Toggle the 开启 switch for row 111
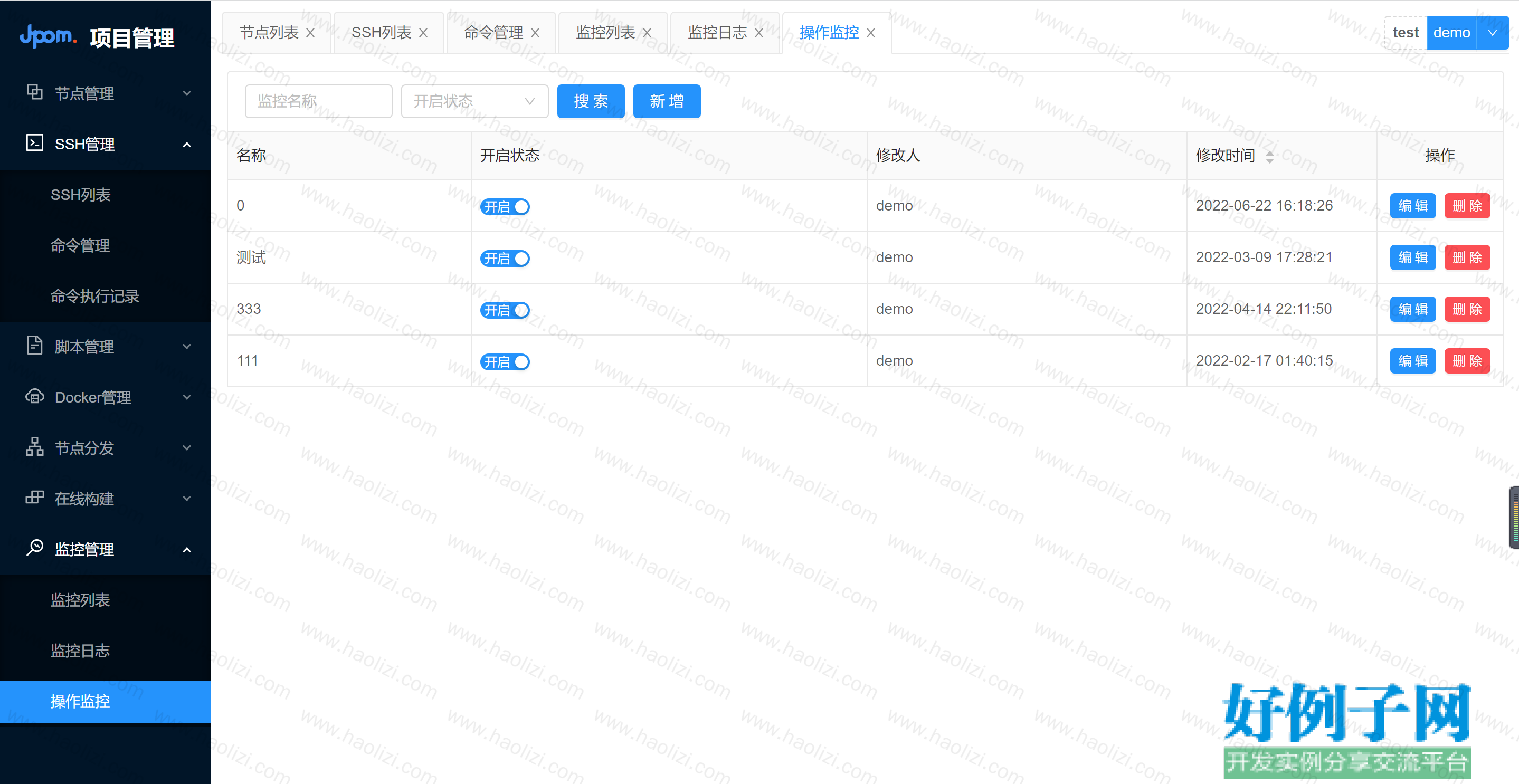The height and width of the screenshot is (784, 1519). click(x=505, y=362)
